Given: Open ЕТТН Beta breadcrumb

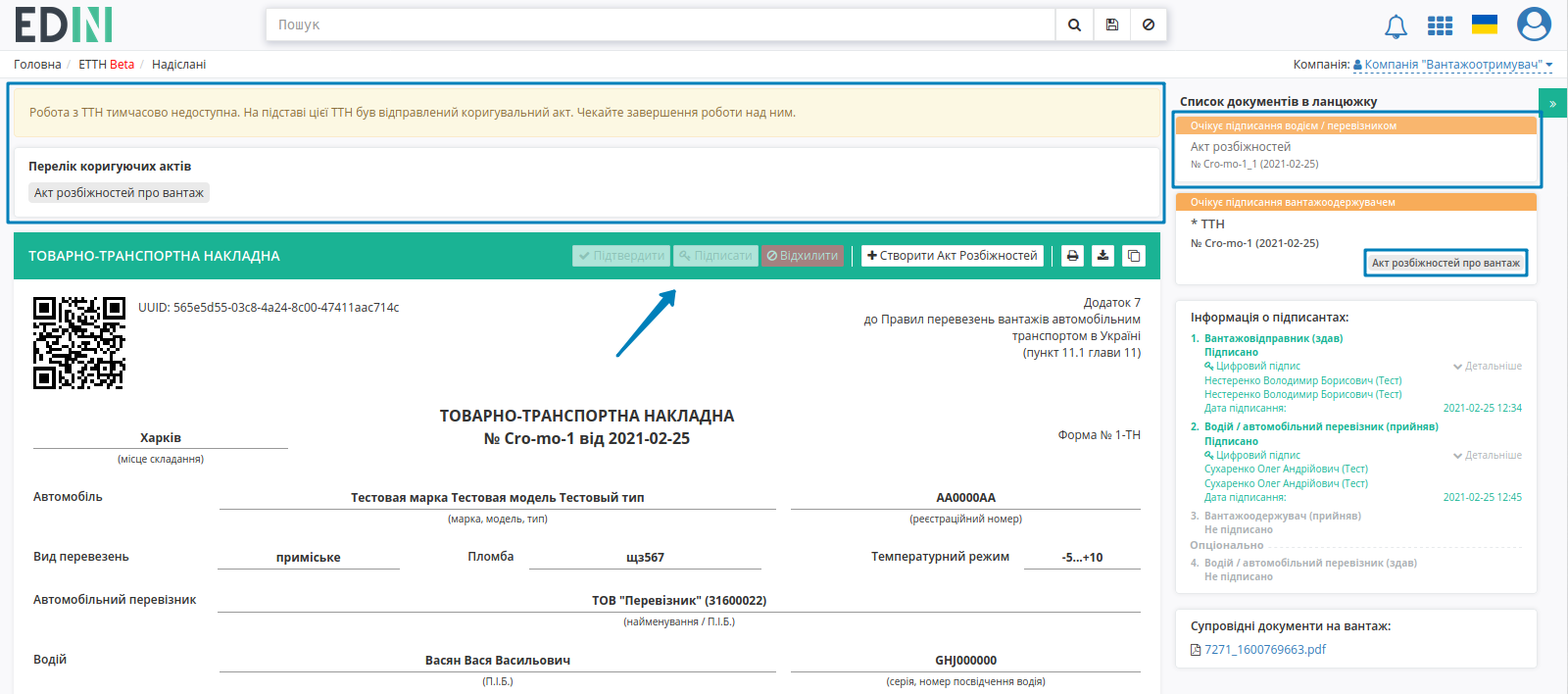Looking at the screenshot, I should pos(106,65).
